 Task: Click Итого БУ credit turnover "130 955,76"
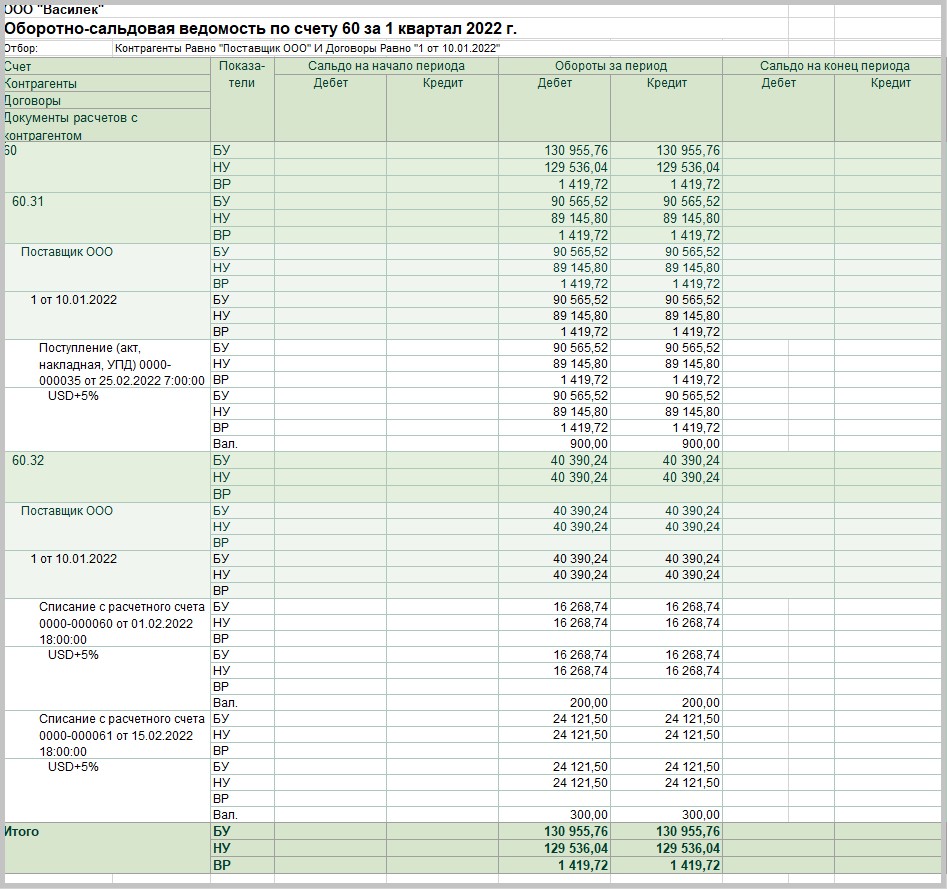click(689, 832)
